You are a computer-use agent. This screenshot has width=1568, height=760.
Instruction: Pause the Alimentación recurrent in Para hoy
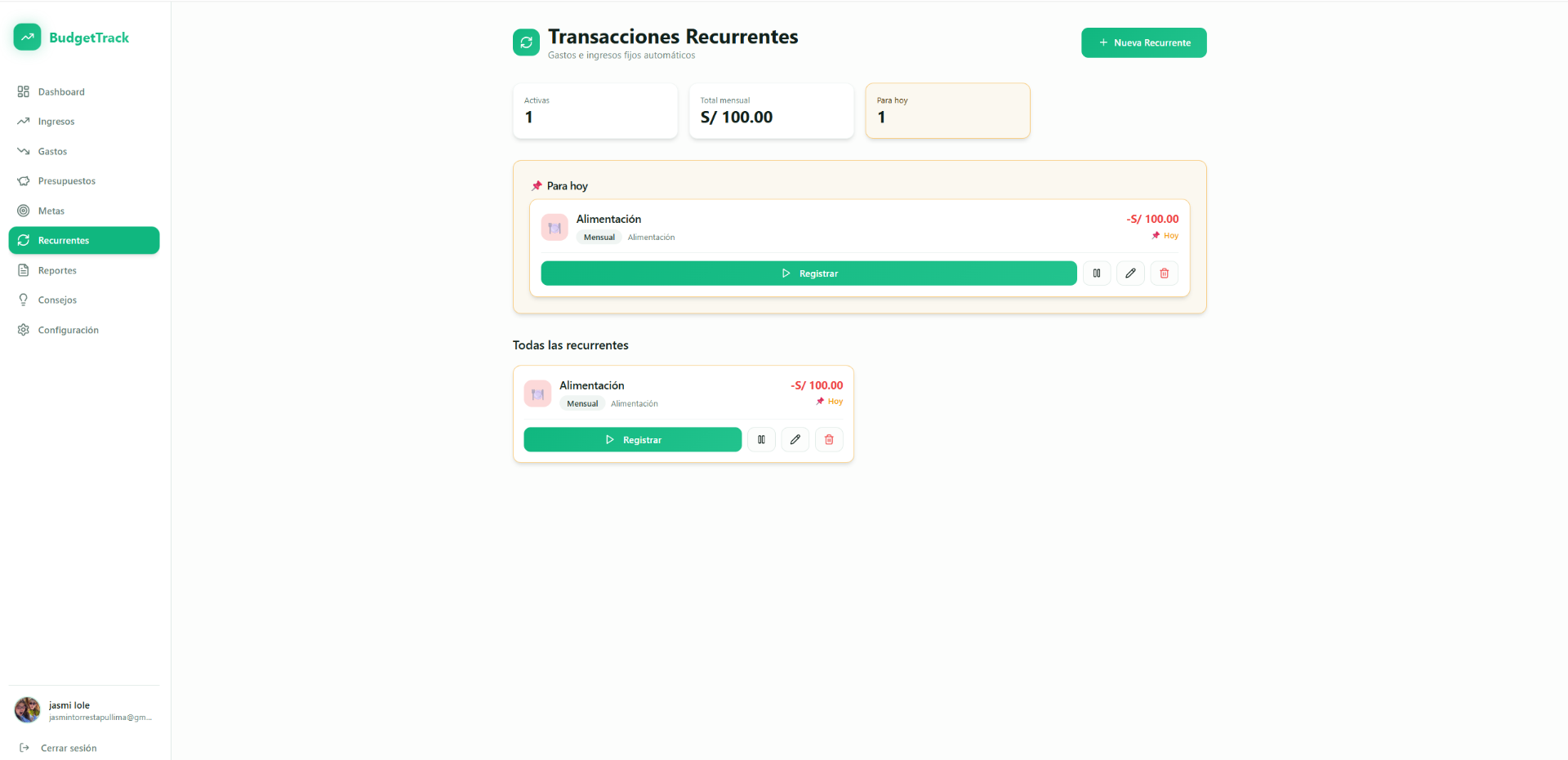[1096, 273]
